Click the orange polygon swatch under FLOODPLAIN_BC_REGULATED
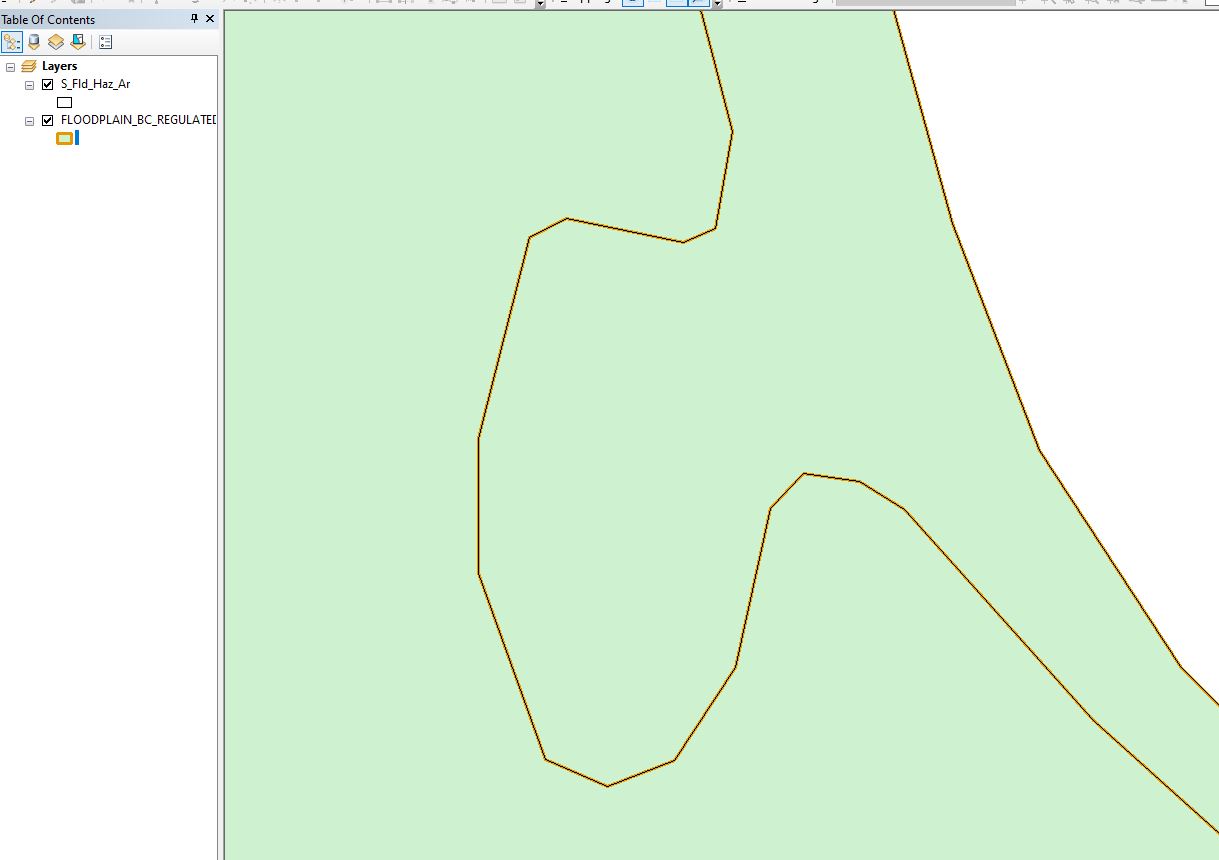Screen dimensions: 1219x860 pos(65,137)
